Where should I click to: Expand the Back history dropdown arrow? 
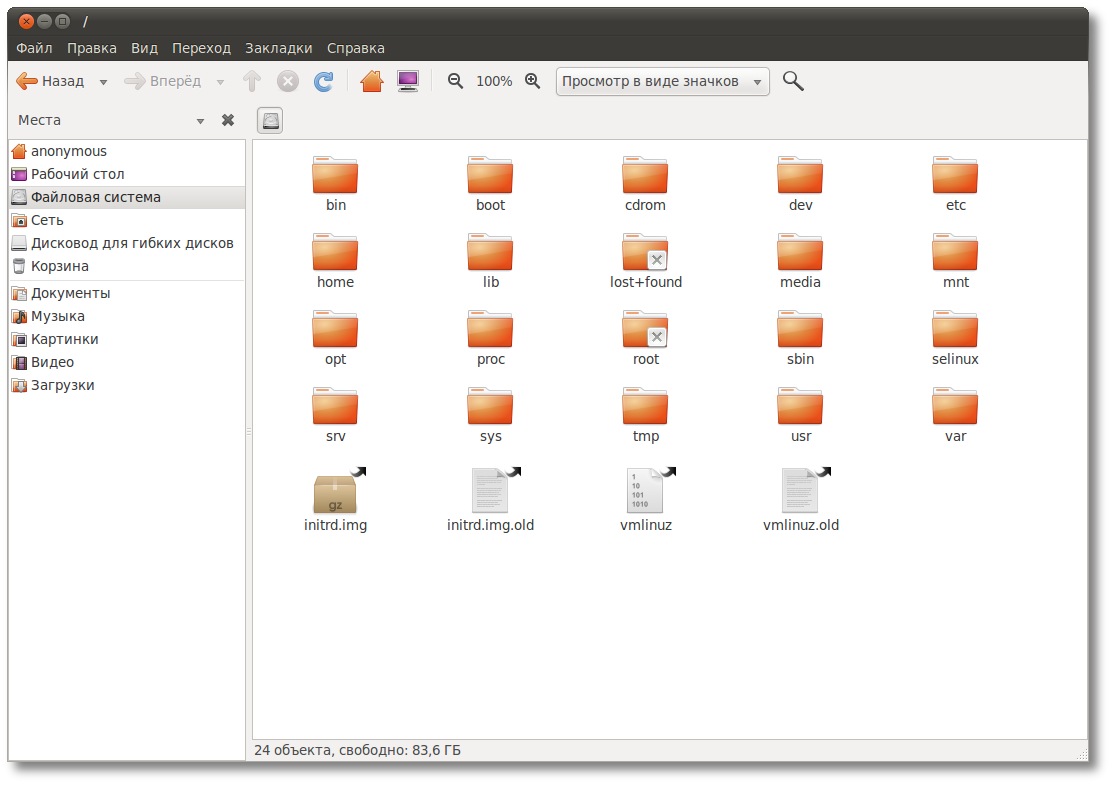coord(104,82)
